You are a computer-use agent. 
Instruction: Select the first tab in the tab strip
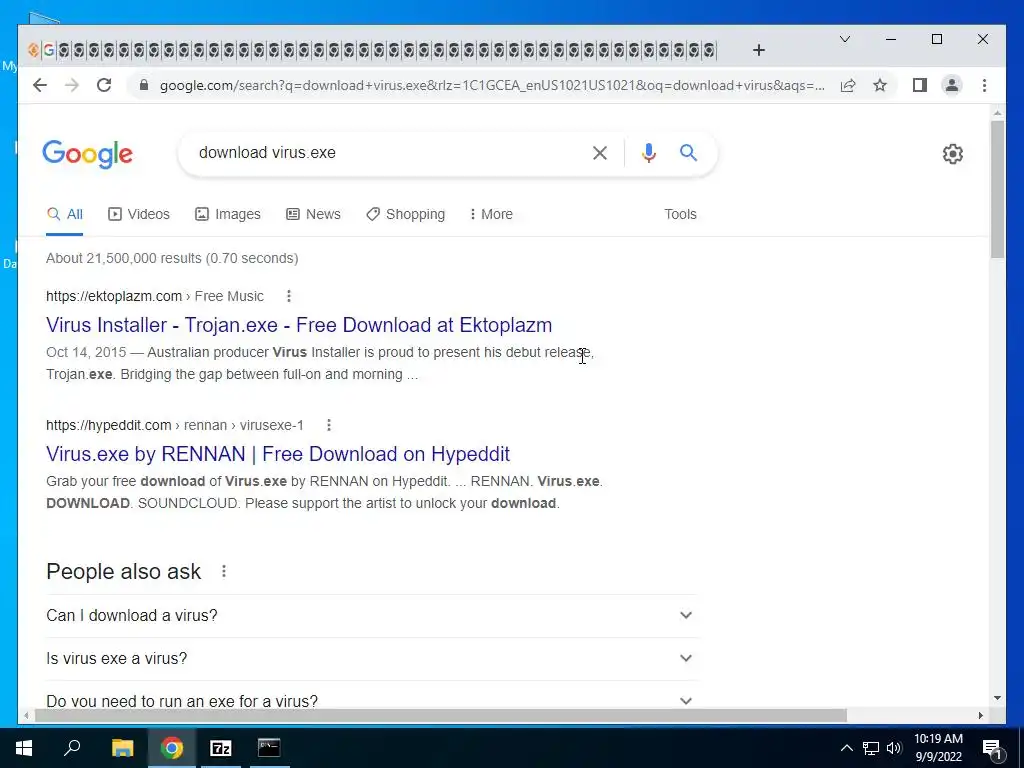34,50
